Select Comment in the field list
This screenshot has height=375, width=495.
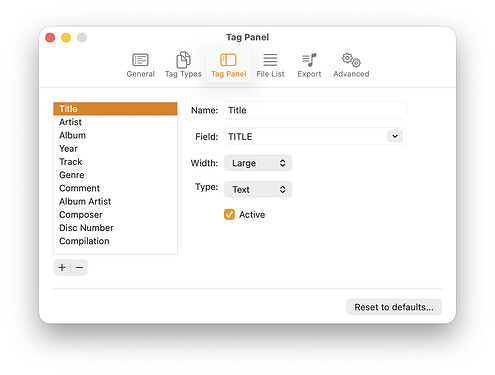coord(115,188)
